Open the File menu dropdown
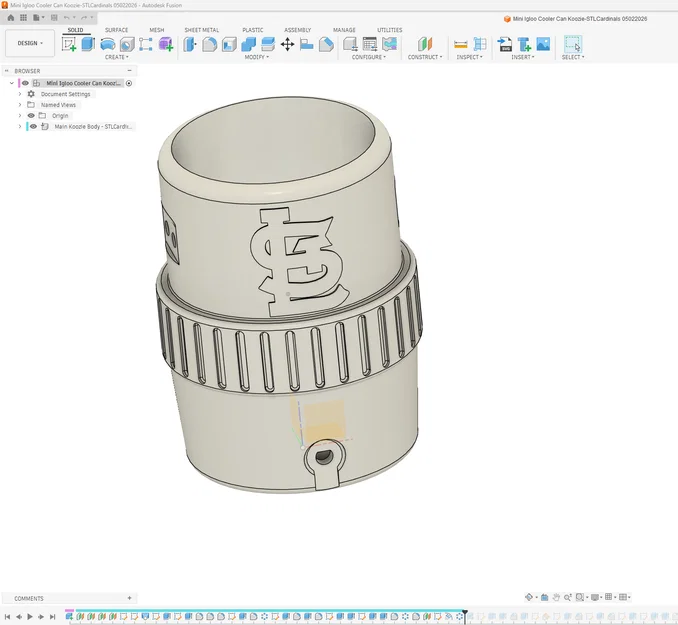This screenshot has height=625, width=678. tap(38, 18)
